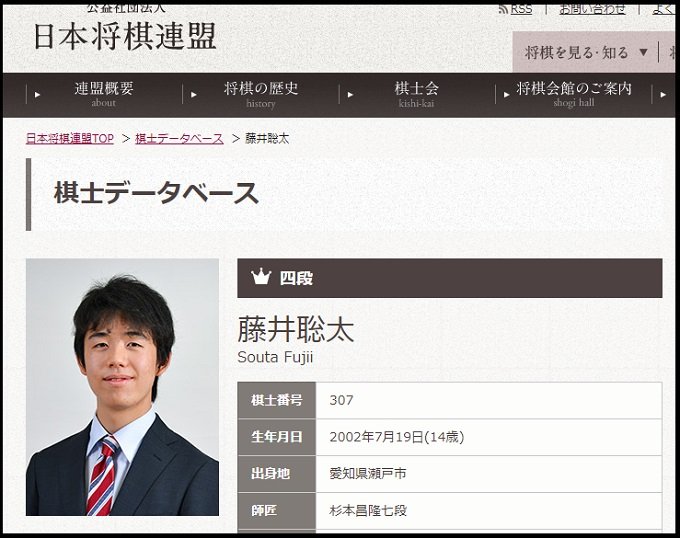This screenshot has width=680, height=538.
Task: Open the お問い合わせ contact link
Action: (592, 9)
